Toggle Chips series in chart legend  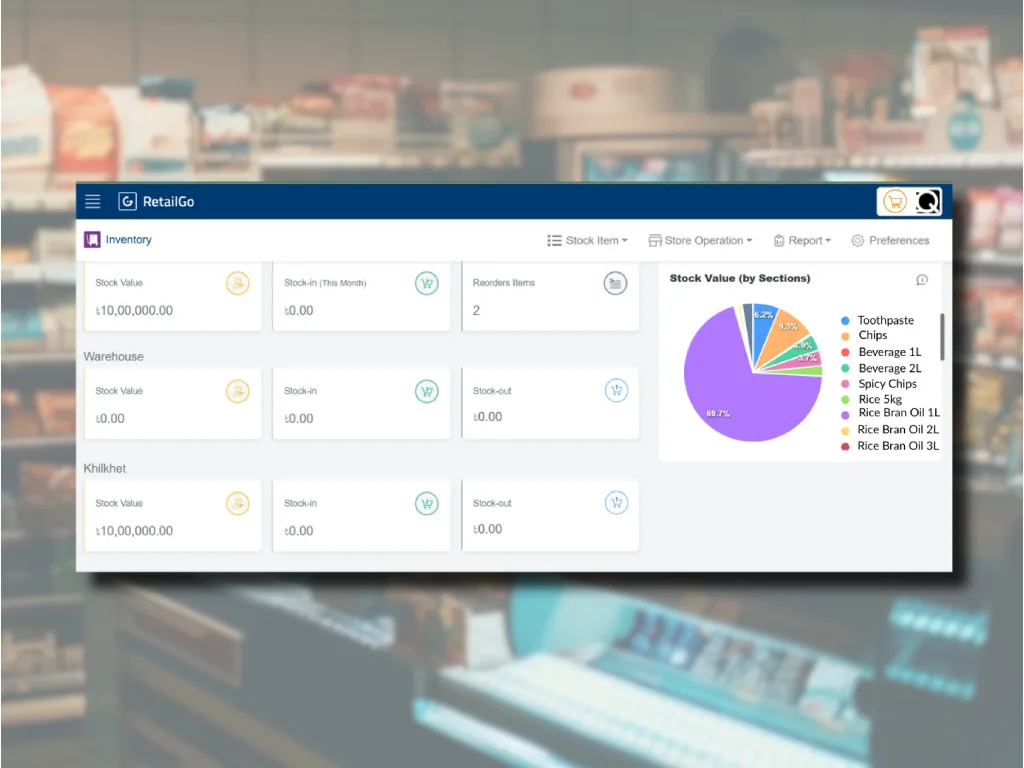[x=872, y=336]
